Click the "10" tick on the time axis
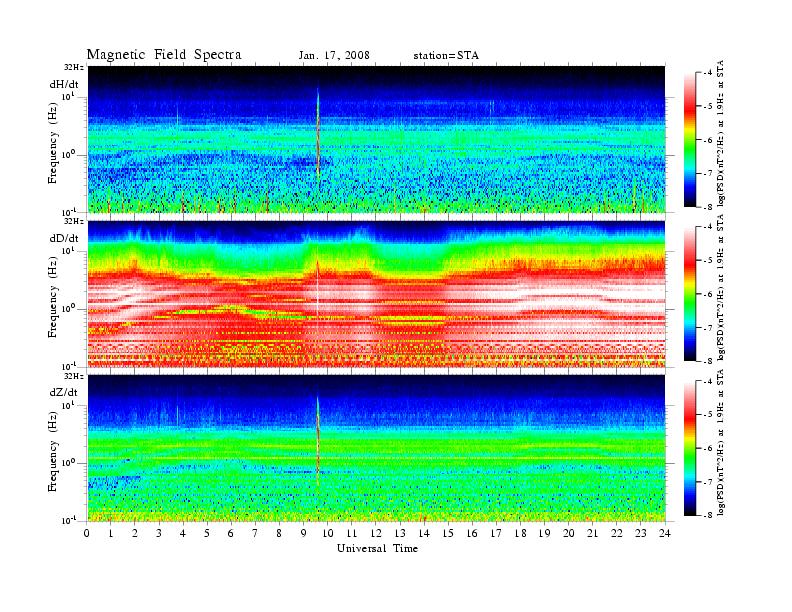 coord(328,533)
